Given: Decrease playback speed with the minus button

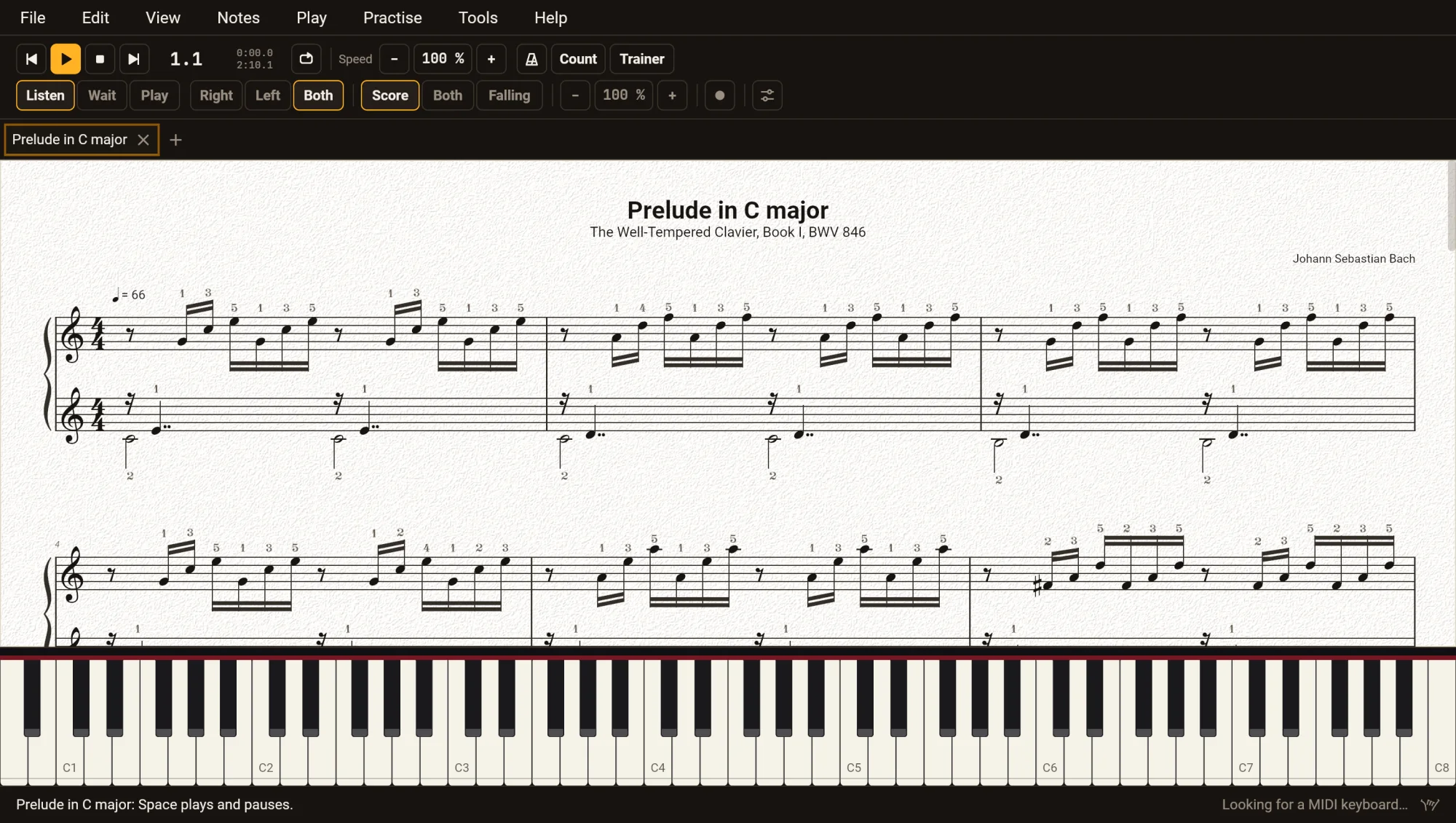Looking at the screenshot, I should 395,59.
